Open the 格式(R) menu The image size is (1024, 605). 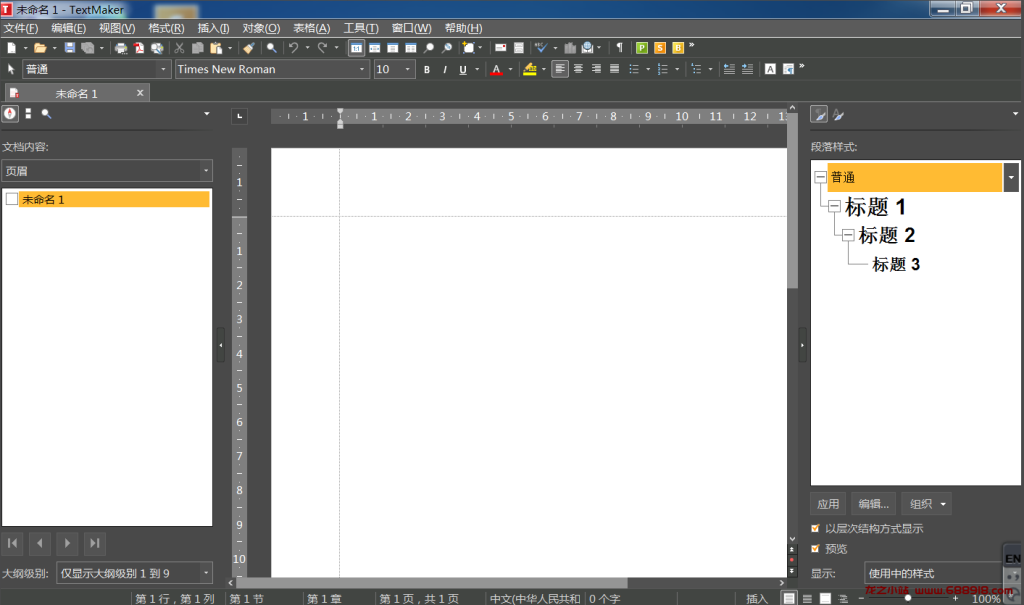click(x=166, y=28)
